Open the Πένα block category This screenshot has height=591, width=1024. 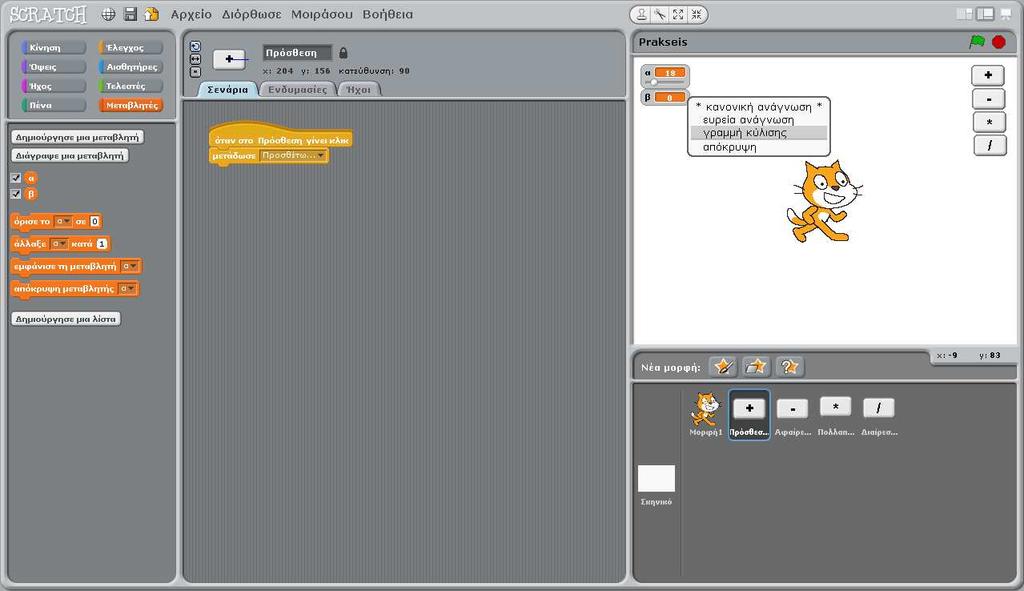54,105
